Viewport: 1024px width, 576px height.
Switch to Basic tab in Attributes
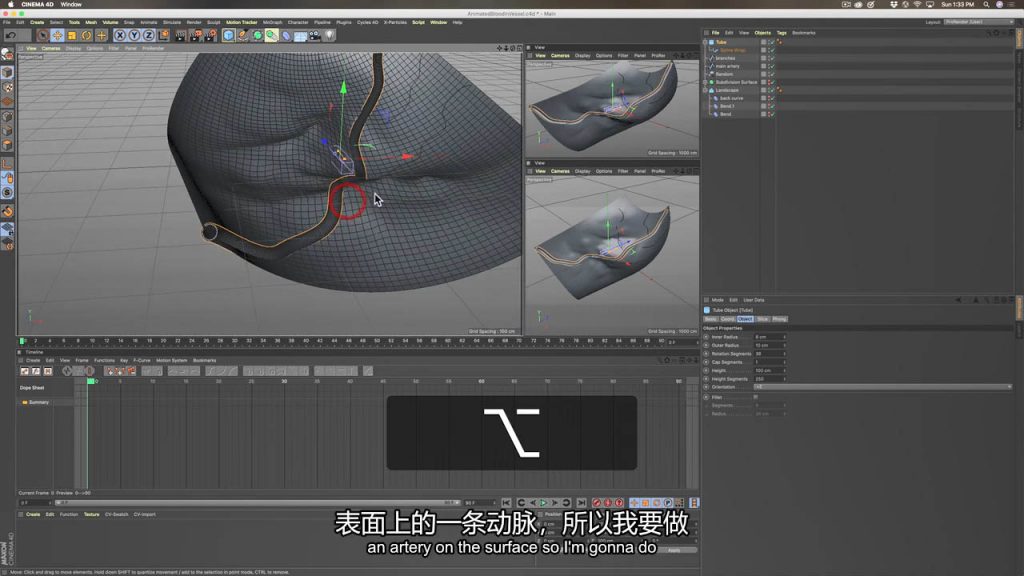(711, 319)
